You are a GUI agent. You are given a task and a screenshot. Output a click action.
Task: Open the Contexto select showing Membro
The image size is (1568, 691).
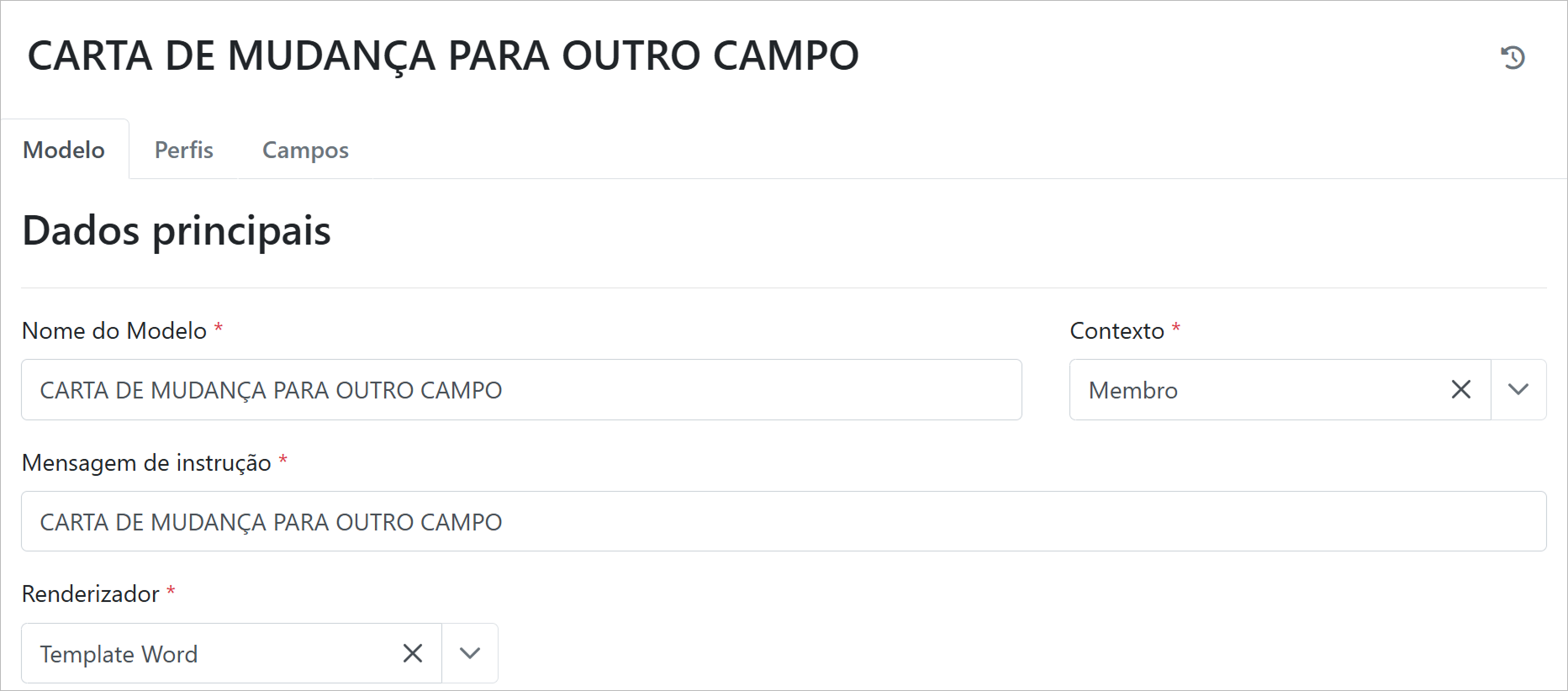pos(1253,390)
